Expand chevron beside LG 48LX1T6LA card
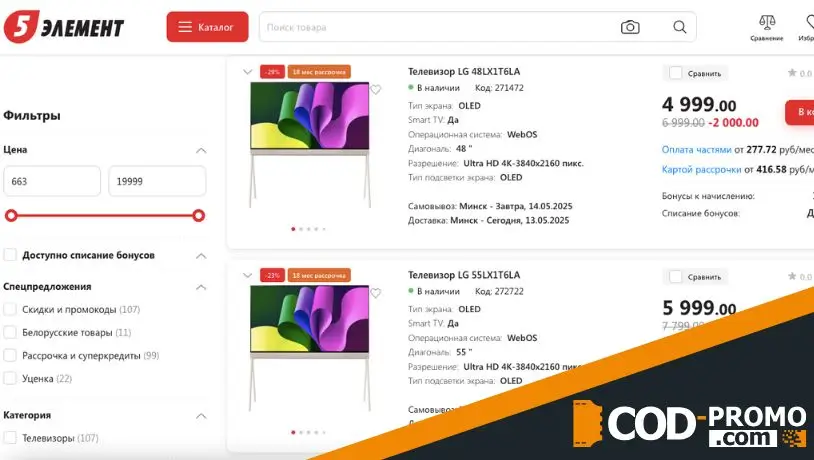 click(248, 72)
